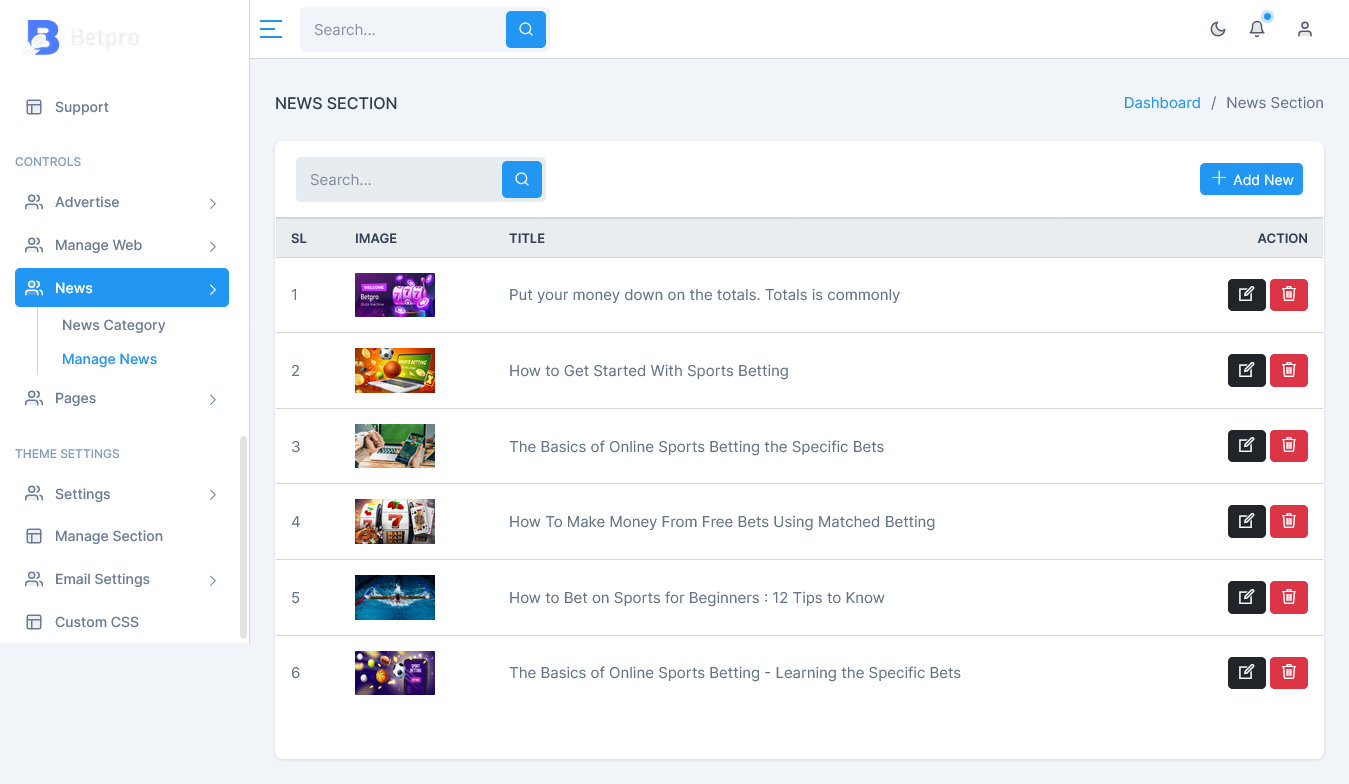This screenshot has height=784, width=1349.
Task: Edit the Matched Betting news row
Action: (1247, 522)
